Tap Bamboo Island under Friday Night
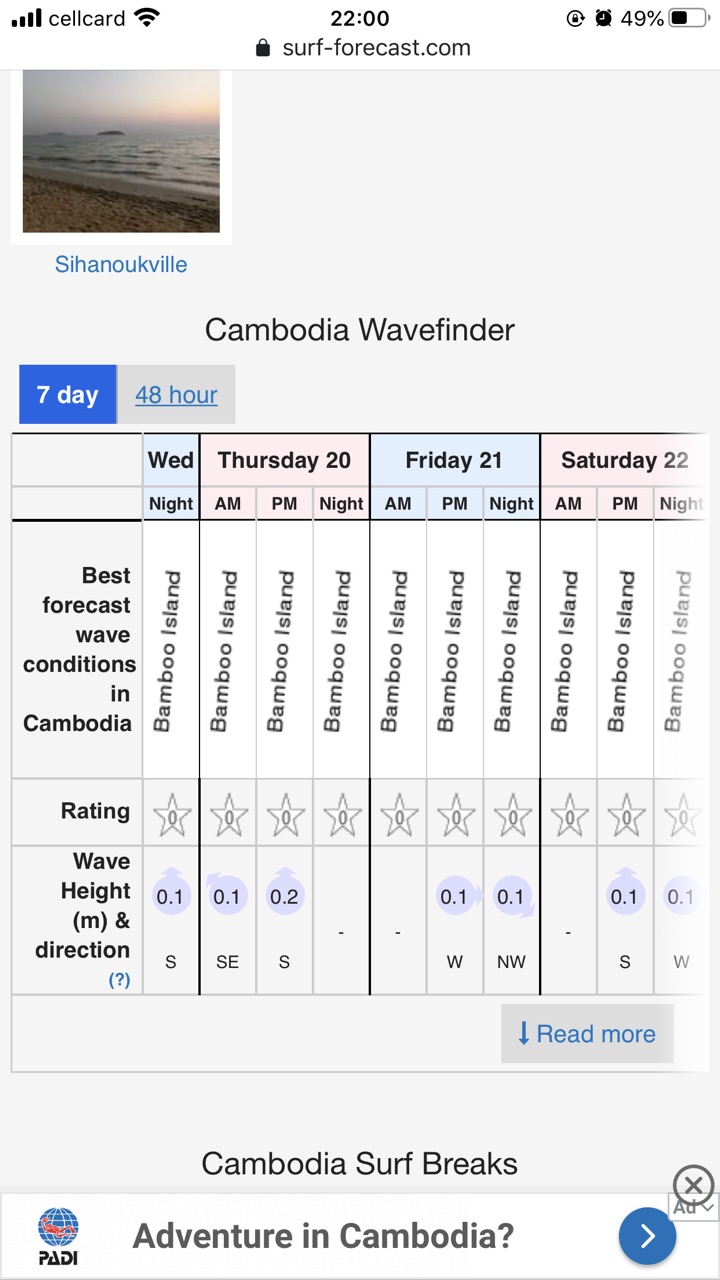The width and height of the screenshot is (720, 1280). (512, 650)
